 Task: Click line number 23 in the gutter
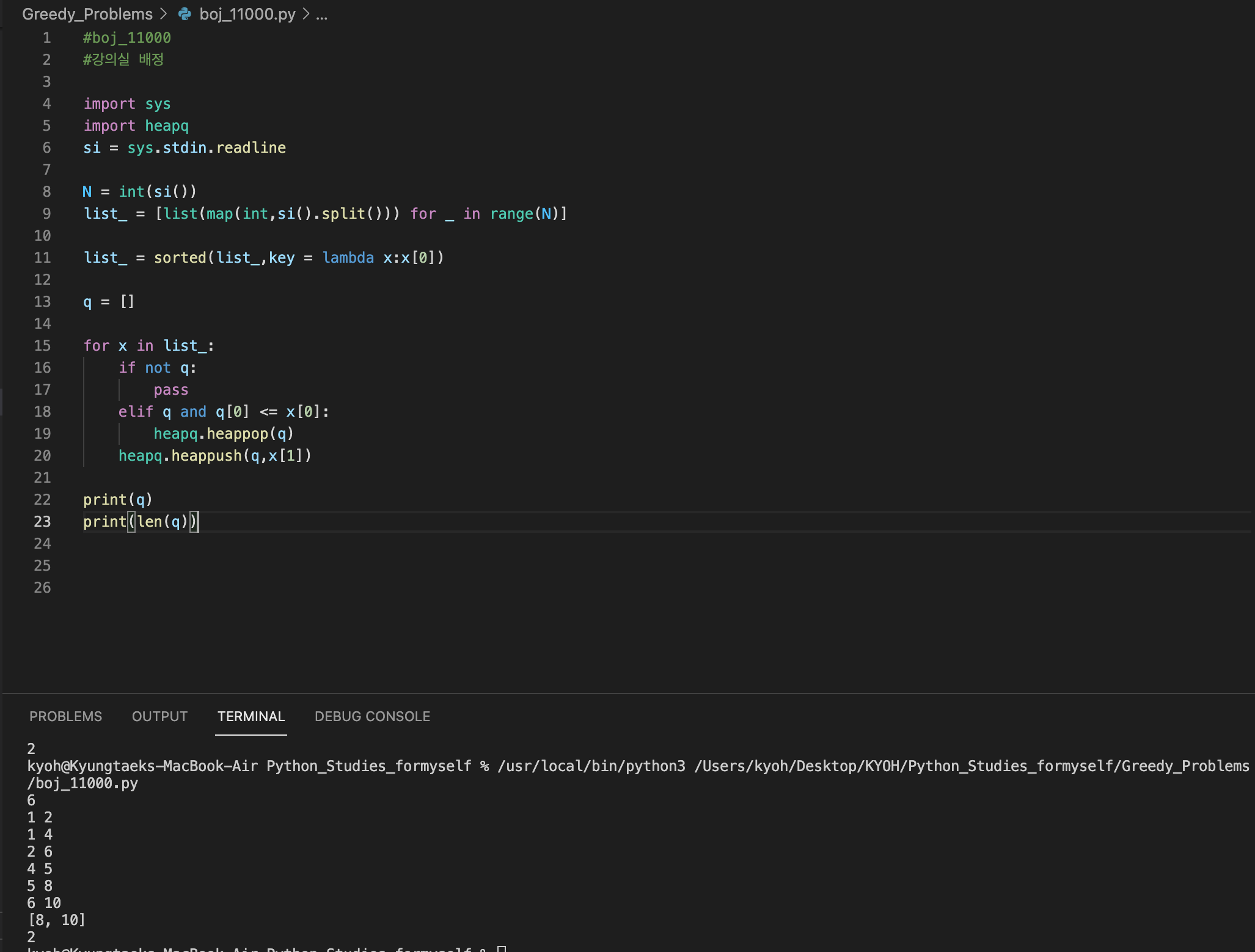42,522
